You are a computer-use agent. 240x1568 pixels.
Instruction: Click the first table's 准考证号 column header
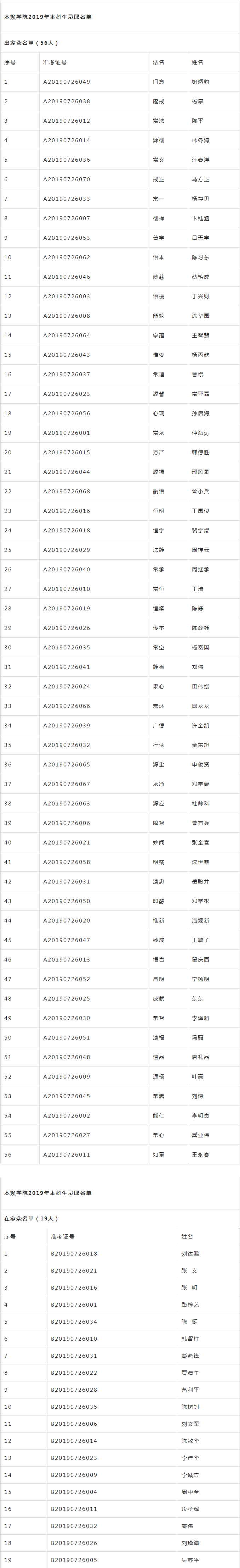tap(55, 62)
